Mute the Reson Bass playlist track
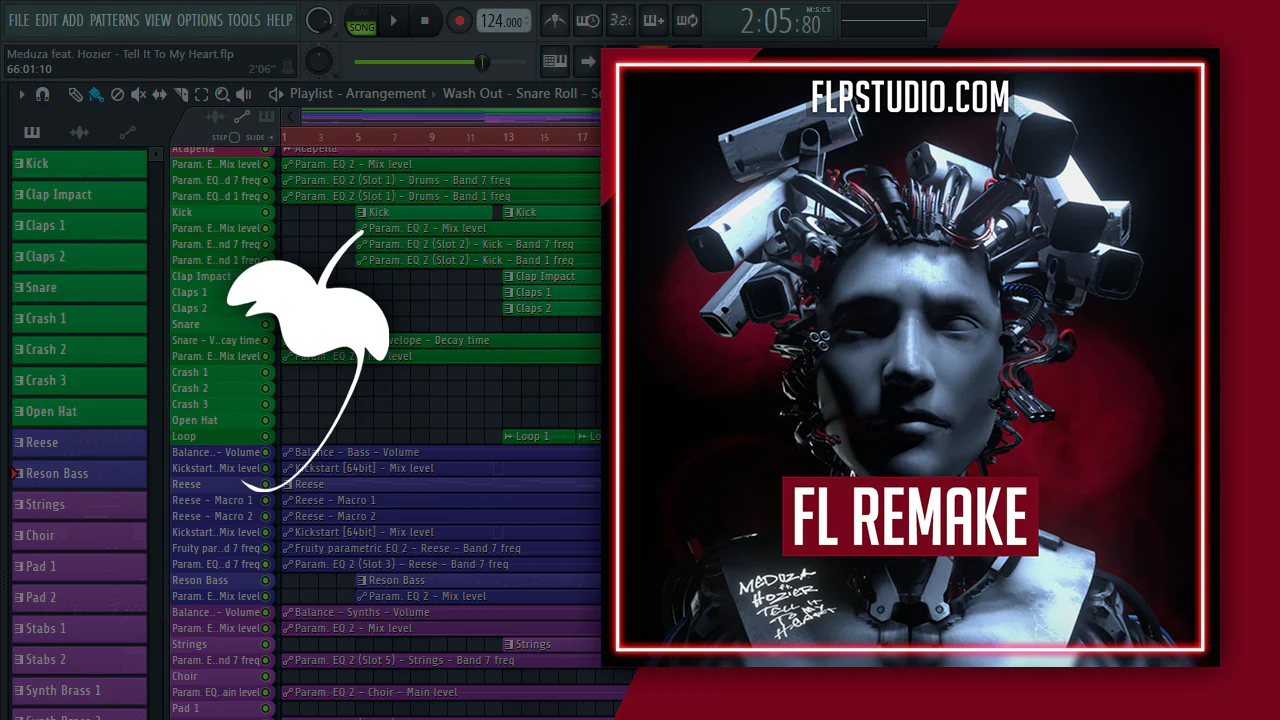 266,580
